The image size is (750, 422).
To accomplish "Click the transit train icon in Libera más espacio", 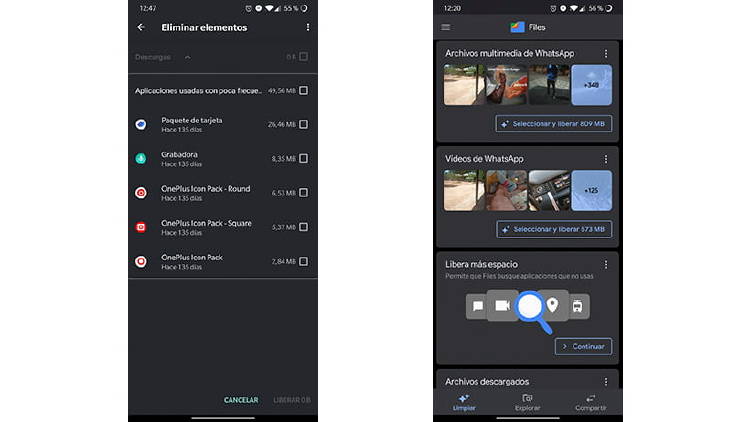I will tap(578, 306).
